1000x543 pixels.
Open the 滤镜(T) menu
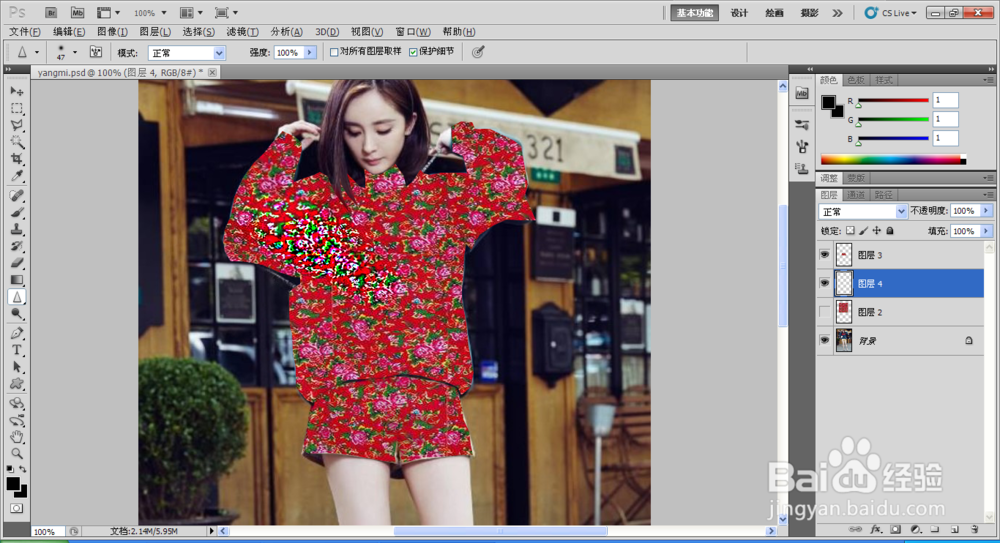click(x=242, y=32)
